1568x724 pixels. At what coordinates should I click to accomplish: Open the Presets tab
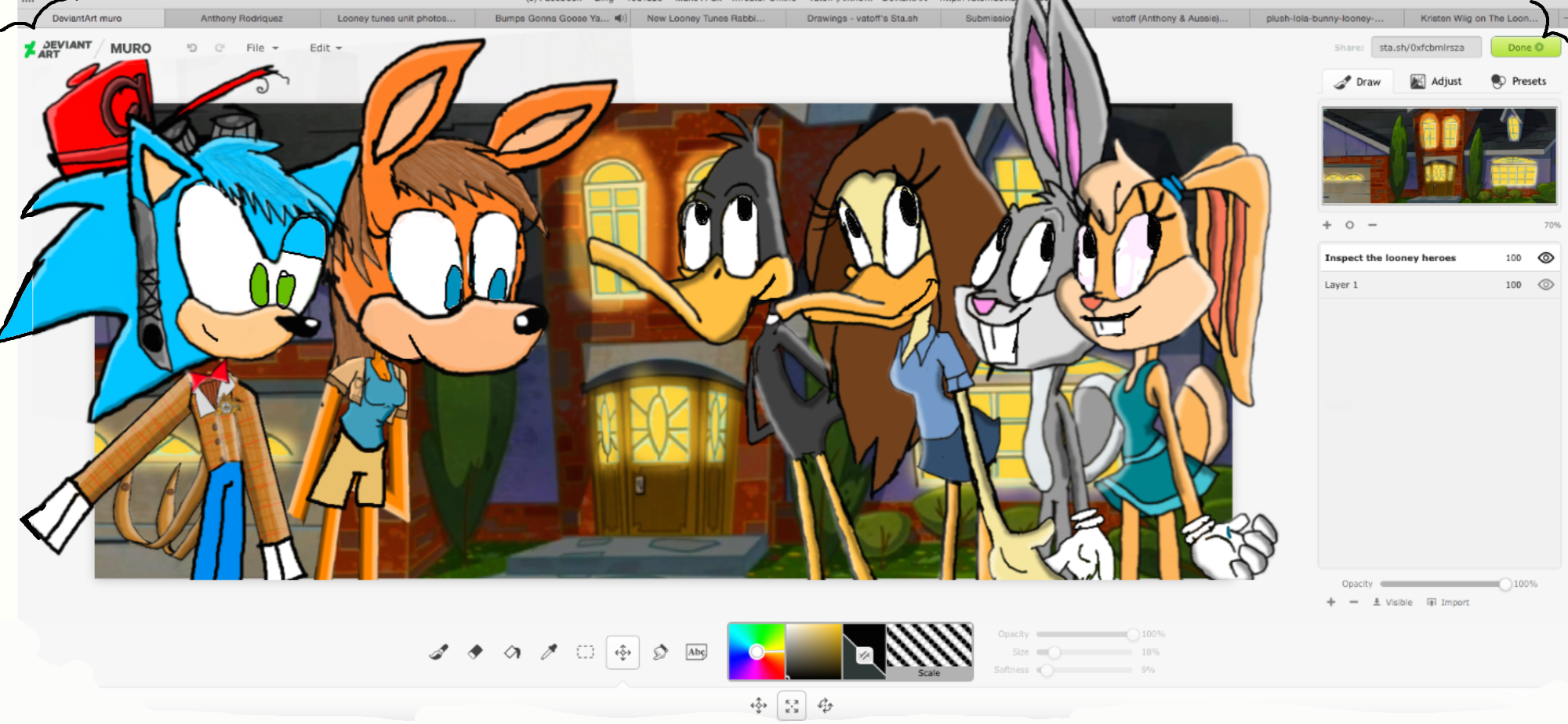pyautogui.click(x=1519, y=81)
